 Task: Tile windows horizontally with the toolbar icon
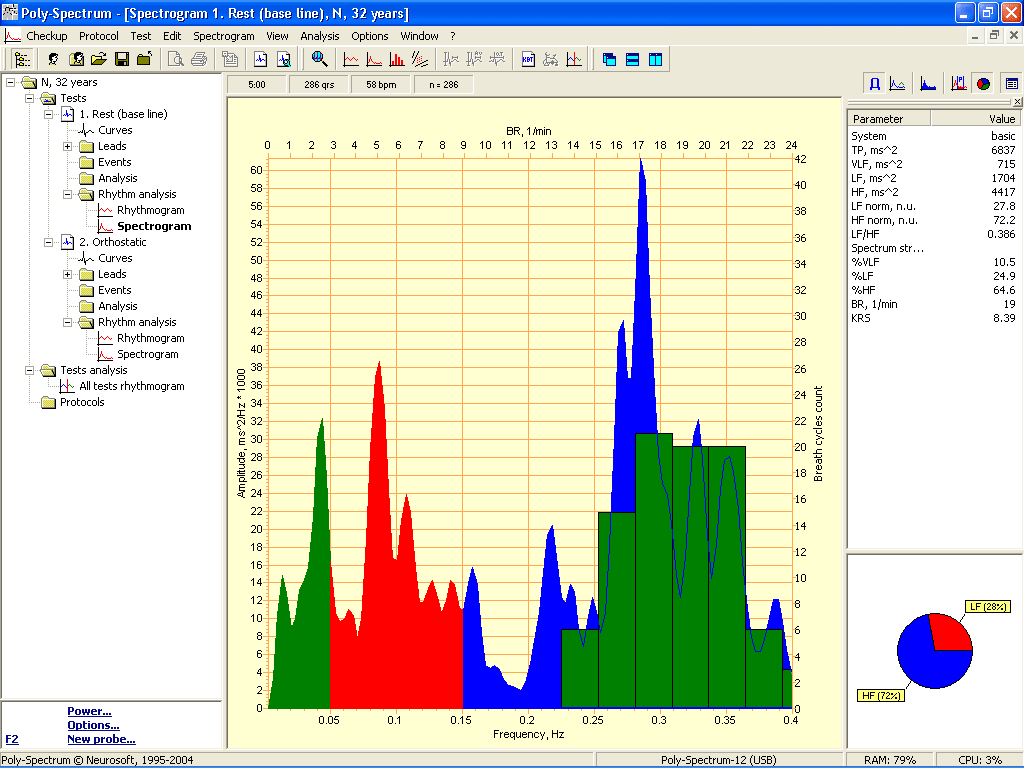pyautogui.click(x=632, y=59)
